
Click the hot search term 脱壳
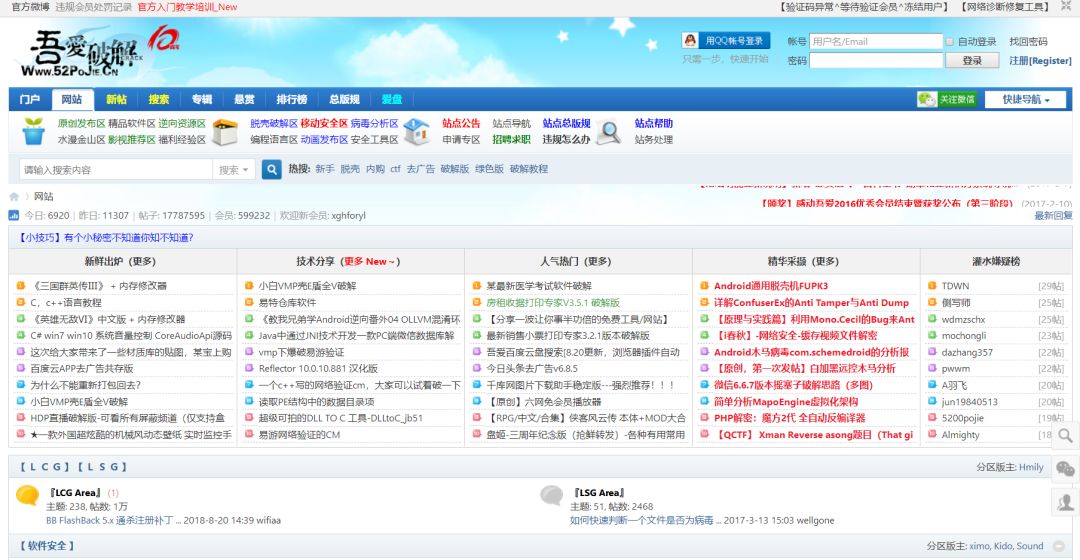[x=350, y=169]
